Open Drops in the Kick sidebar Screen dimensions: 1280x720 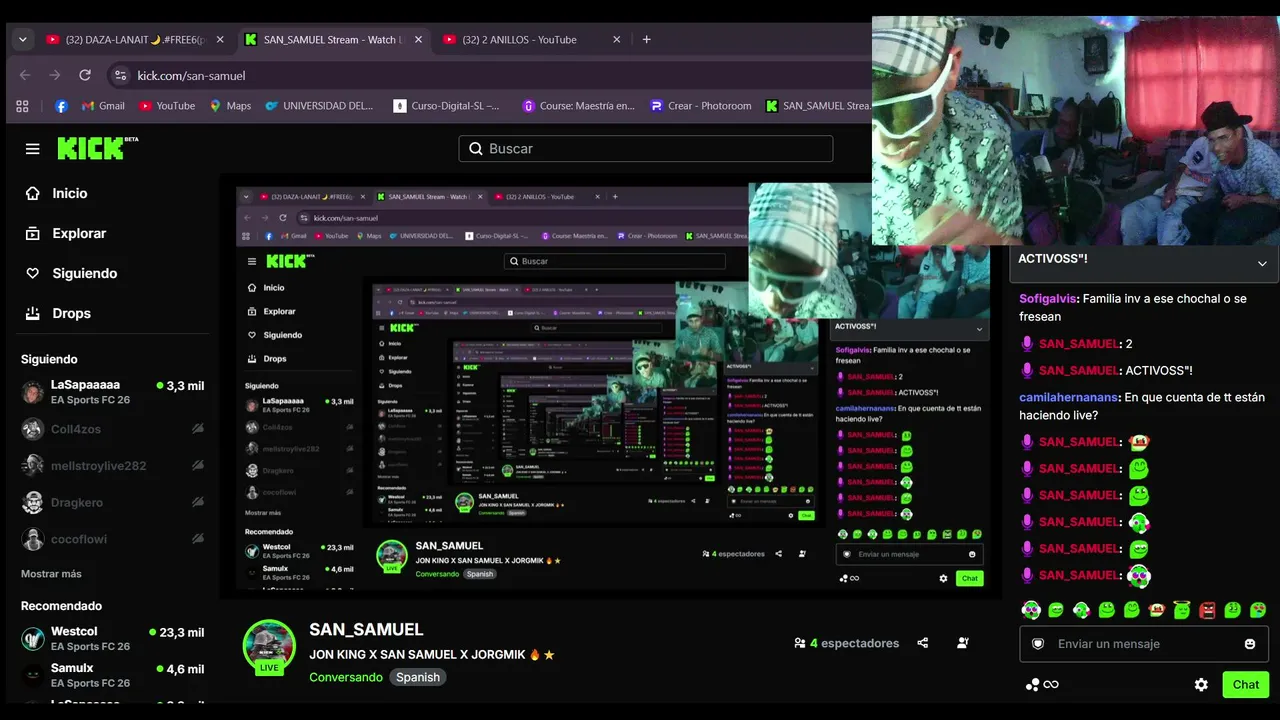coord(58,313)
